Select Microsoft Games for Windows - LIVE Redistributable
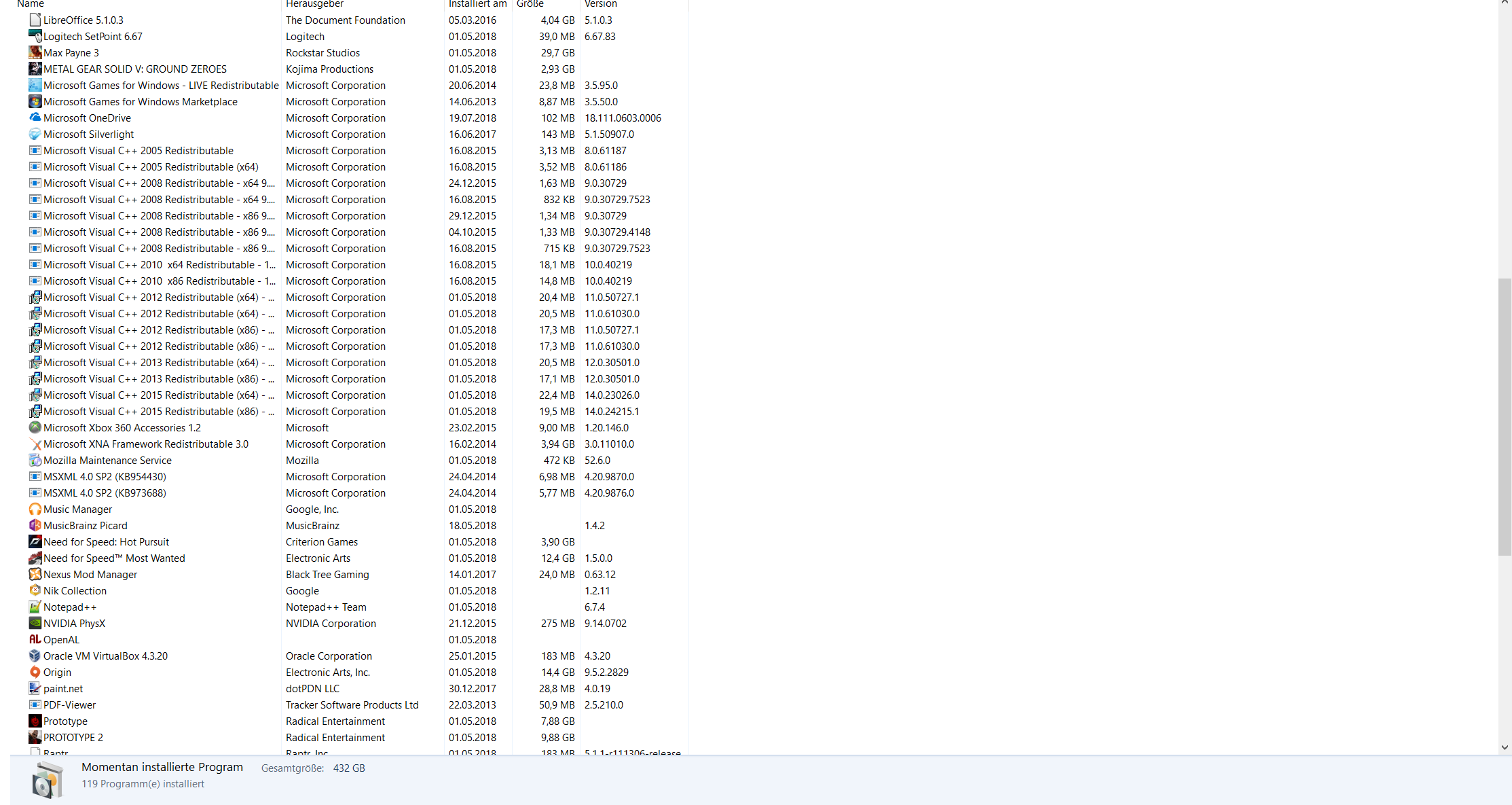The height and width of the screenshot is (805, 1512). click(161, 85)
